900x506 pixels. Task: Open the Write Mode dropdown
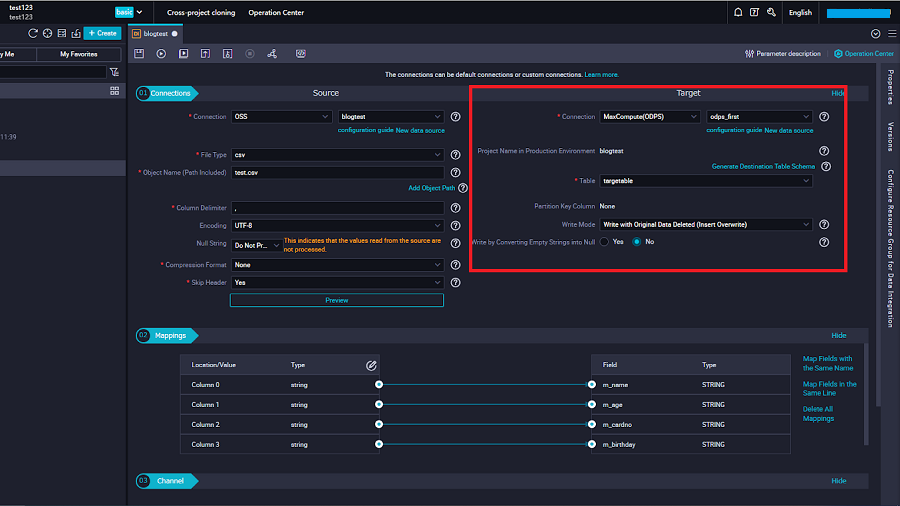(705, 225)
